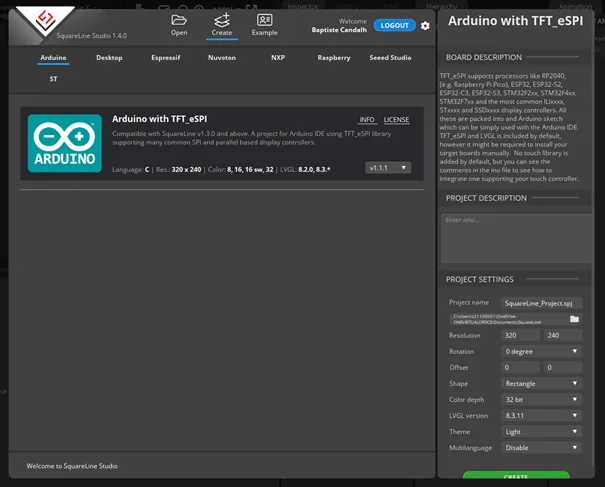Log out using the LOGOUT button

394,25
